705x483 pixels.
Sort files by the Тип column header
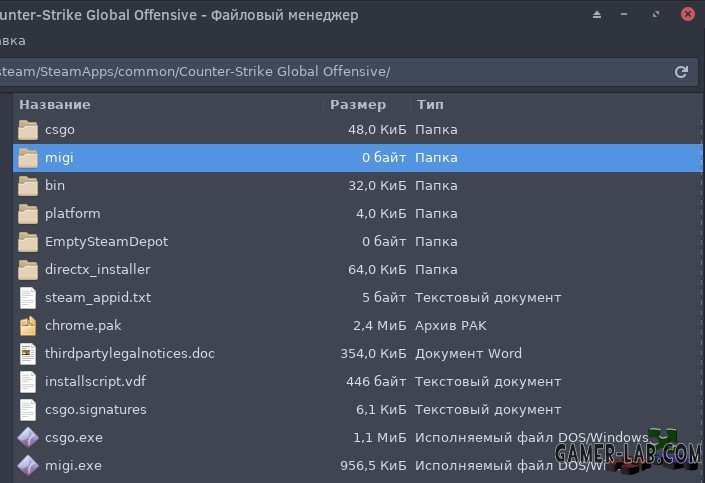point(430,105)
